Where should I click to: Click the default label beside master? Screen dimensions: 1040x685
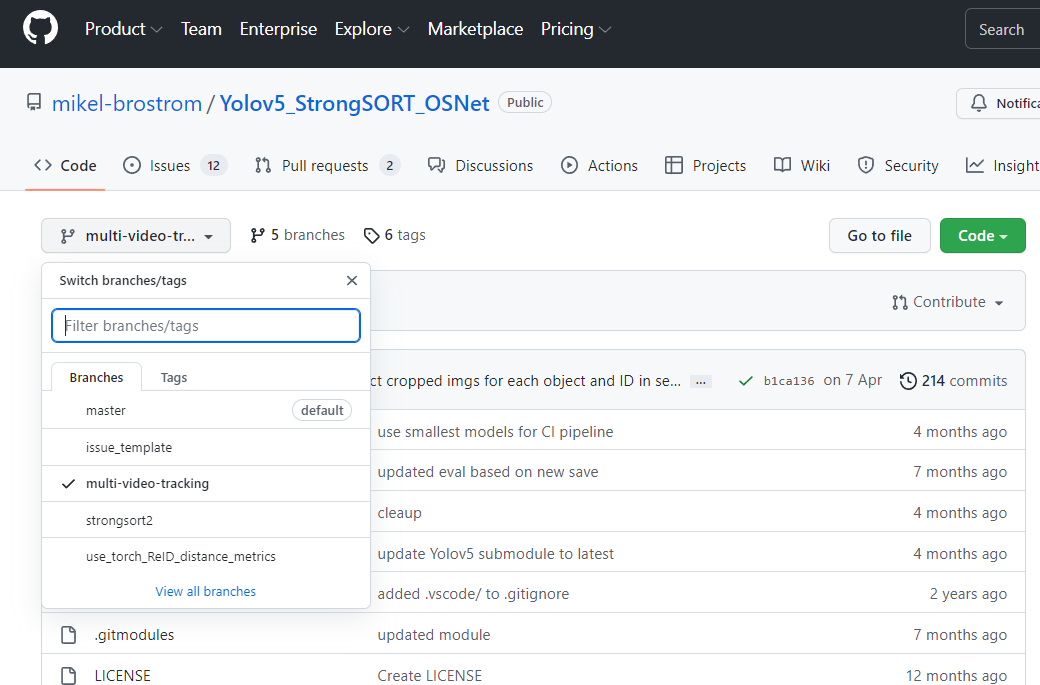(x=322, y=410)
